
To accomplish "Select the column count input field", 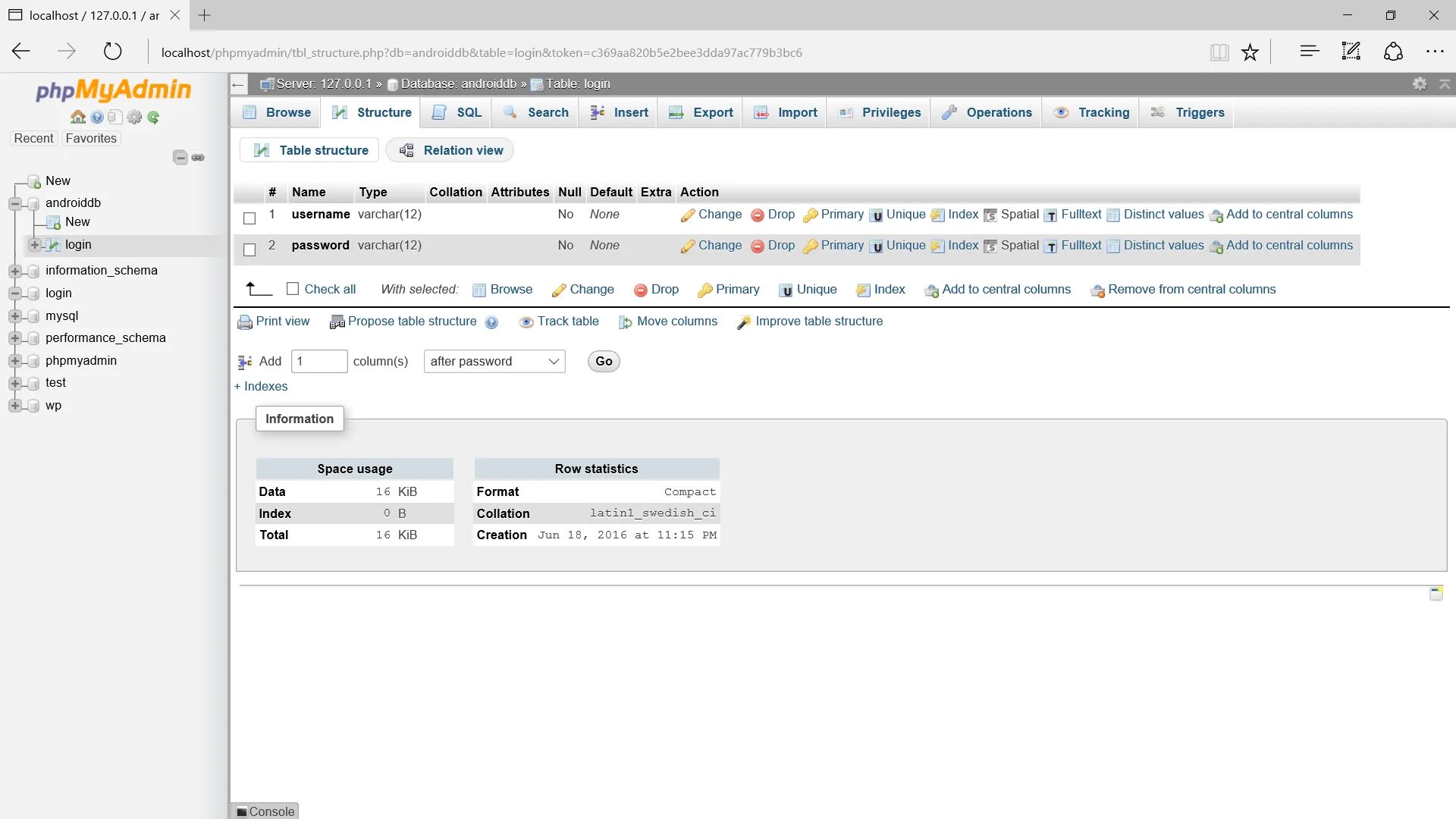I will click(319, 361).
